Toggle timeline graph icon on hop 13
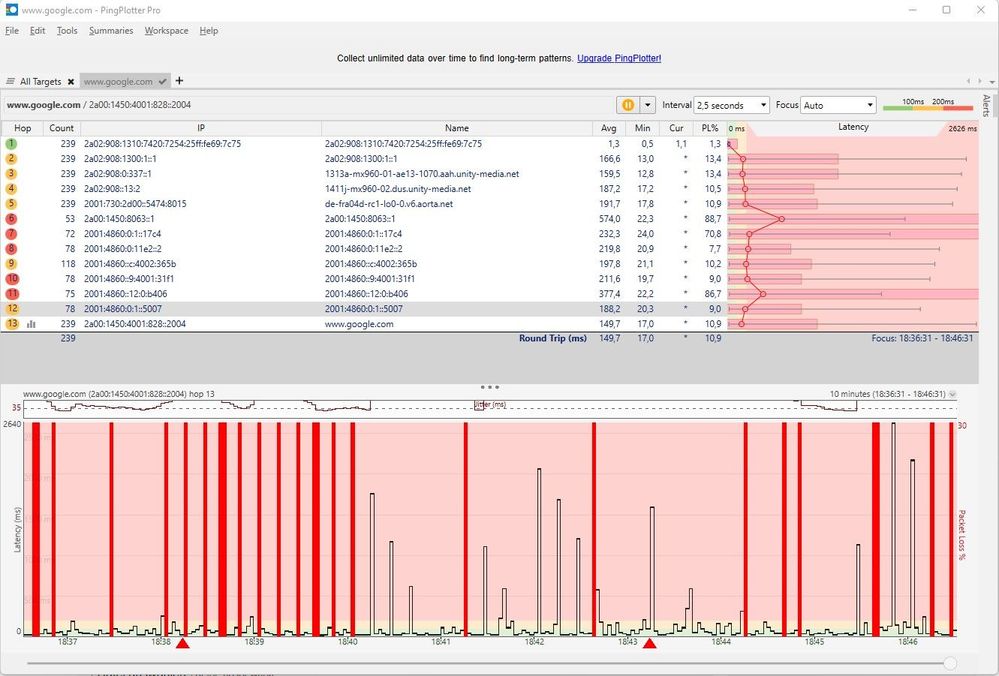The width and height of the screenshot is (999, 676). click(31, 324)
